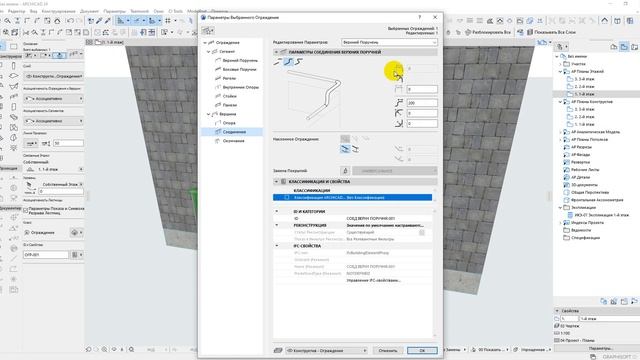Click the surface override paint icon

345,171
